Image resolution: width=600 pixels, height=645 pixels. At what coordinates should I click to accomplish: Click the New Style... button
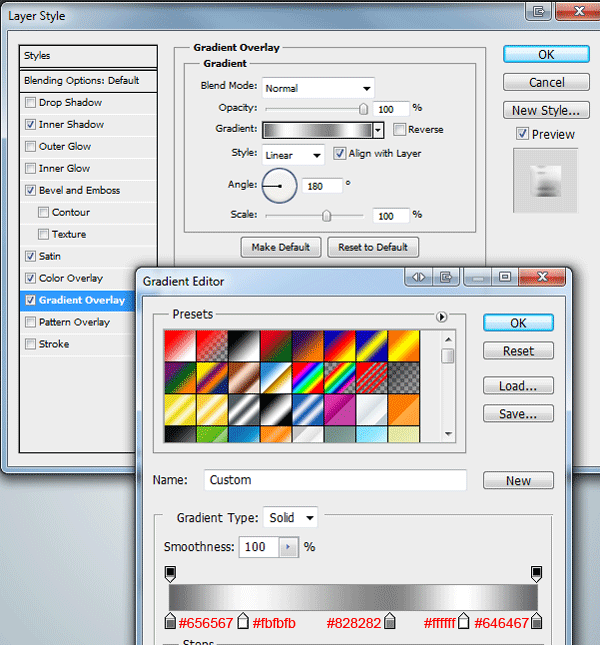click(x=546, y=110)
